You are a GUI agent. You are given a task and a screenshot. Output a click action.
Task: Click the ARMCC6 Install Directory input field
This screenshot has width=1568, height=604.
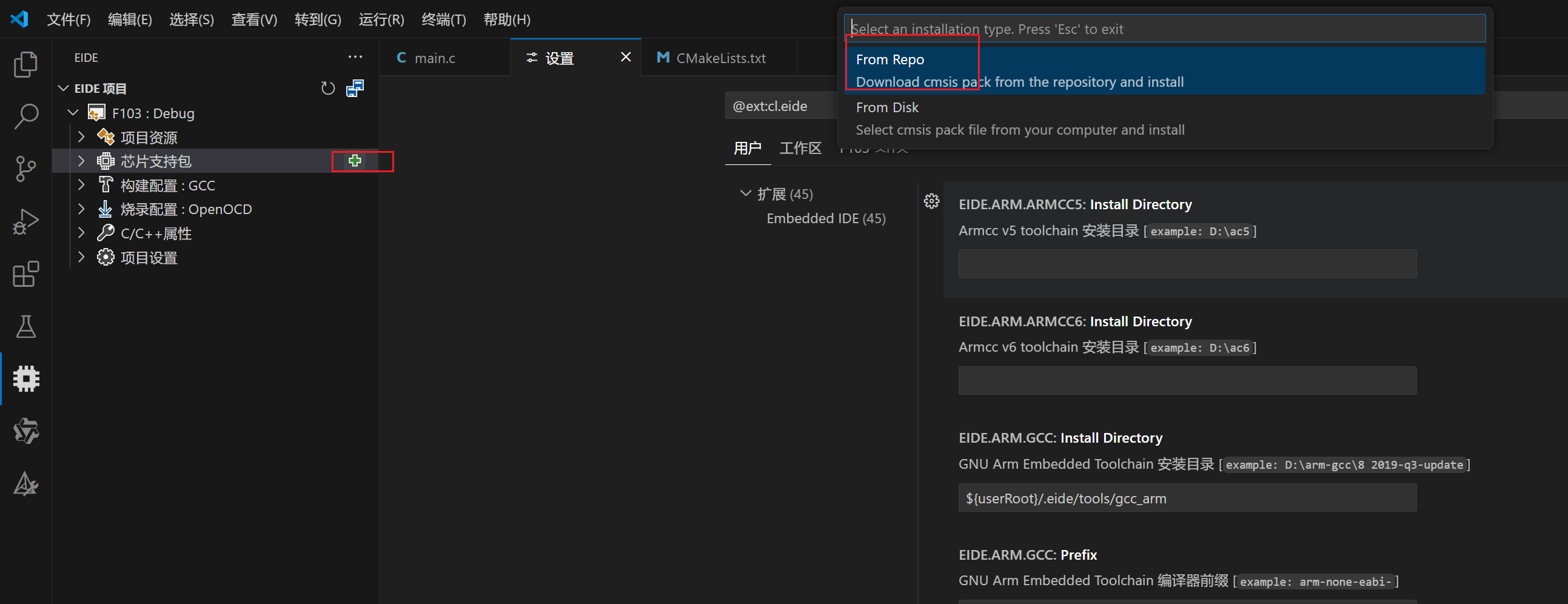[1187, 381]
